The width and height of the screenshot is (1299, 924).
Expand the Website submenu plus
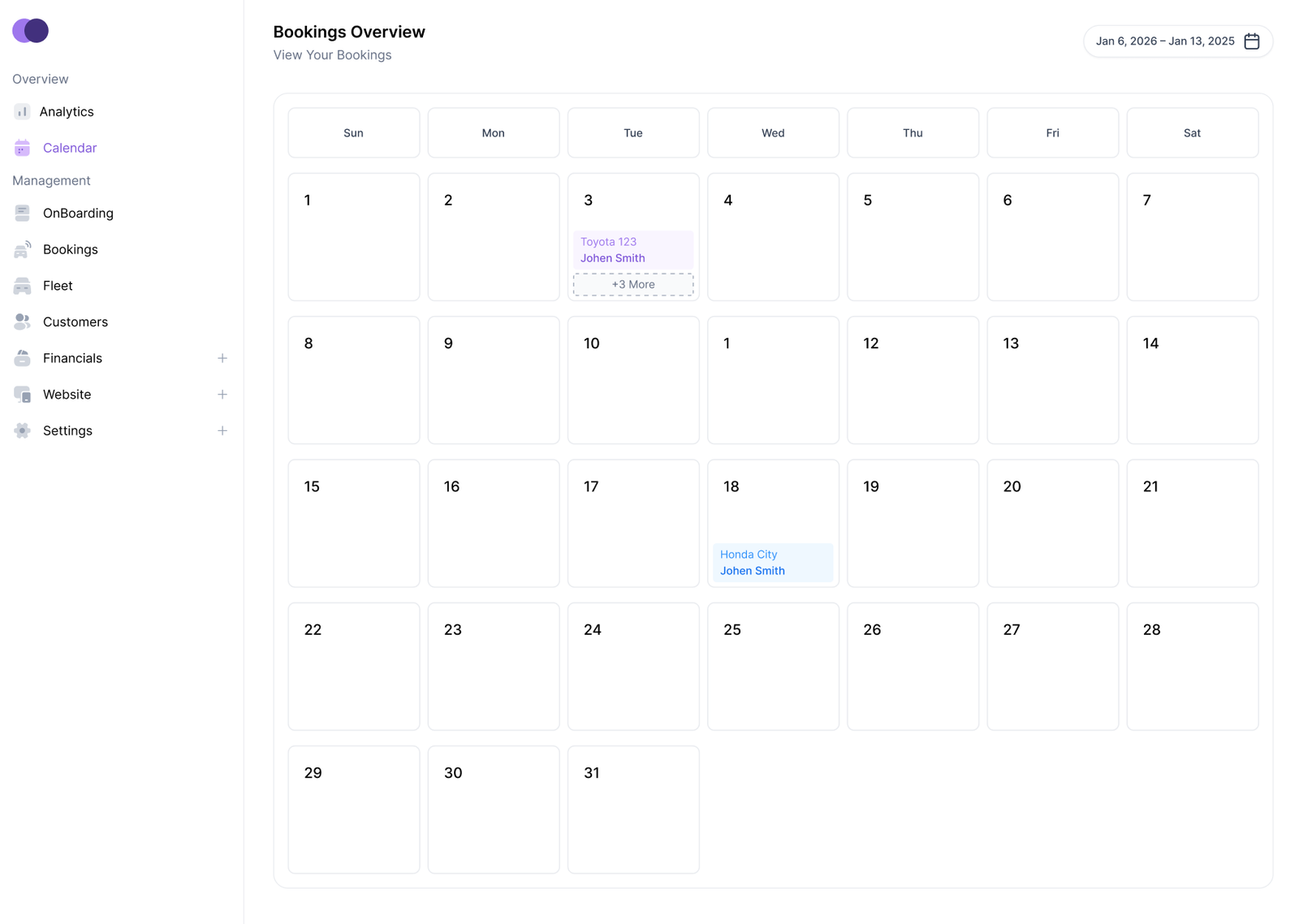tap(222, 395)
